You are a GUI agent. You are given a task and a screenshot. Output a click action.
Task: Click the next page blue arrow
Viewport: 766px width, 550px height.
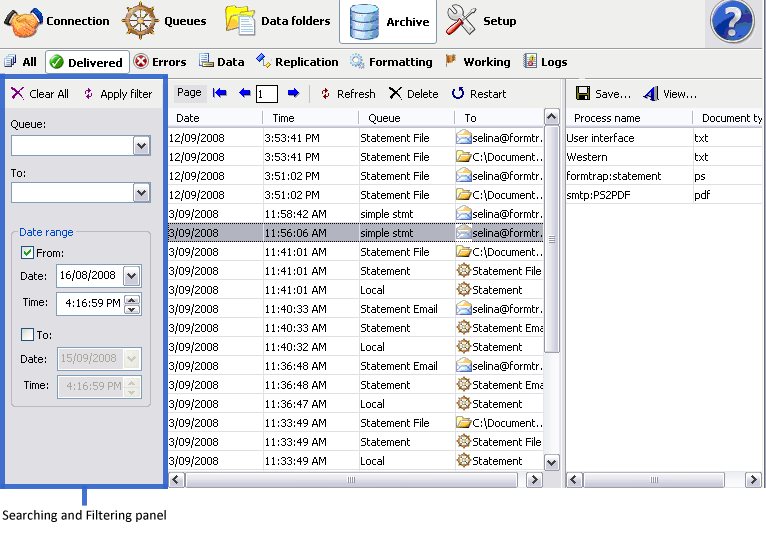click(x=293, y=93)
